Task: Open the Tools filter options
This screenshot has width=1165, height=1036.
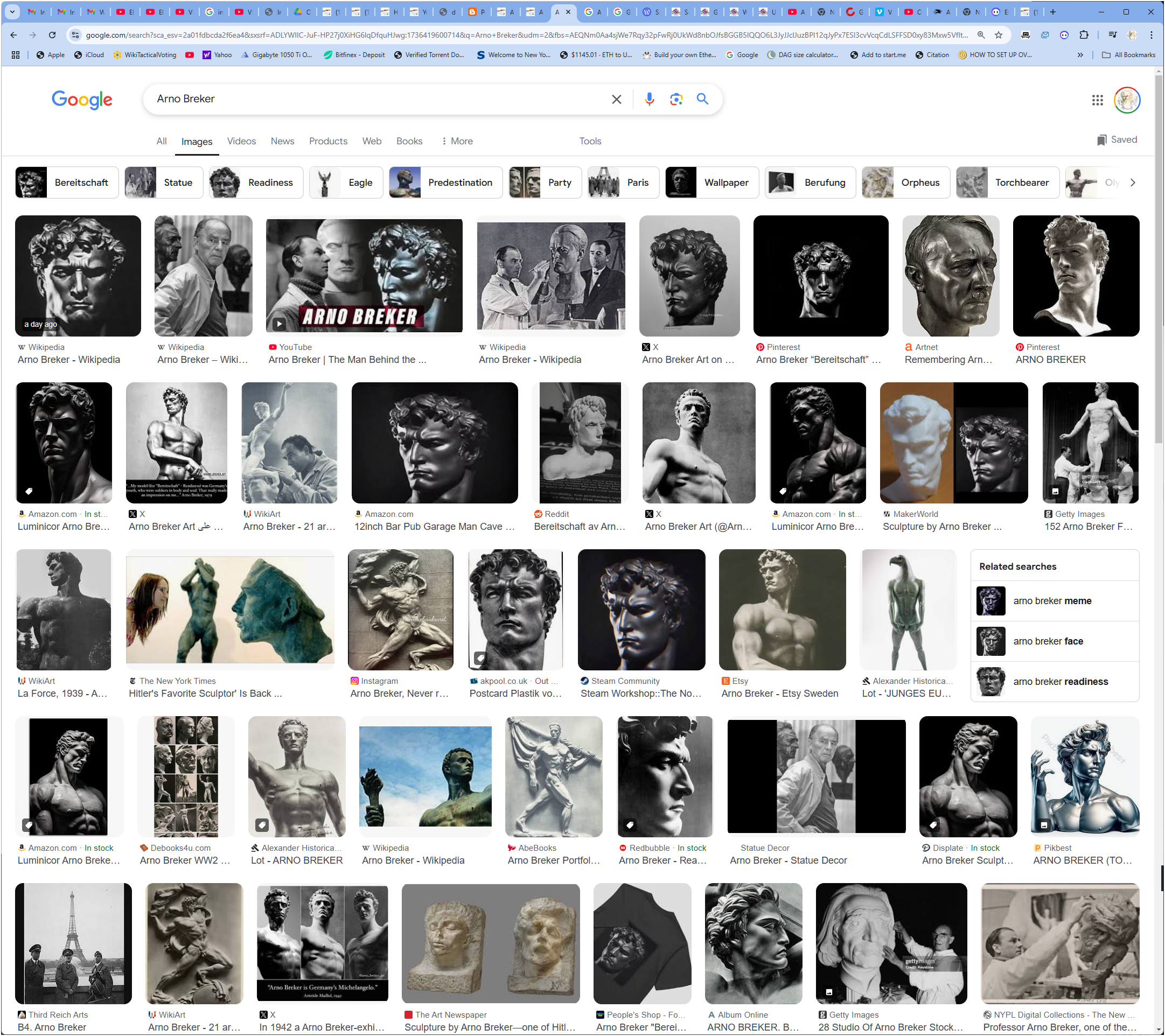Action: point(590,141)
